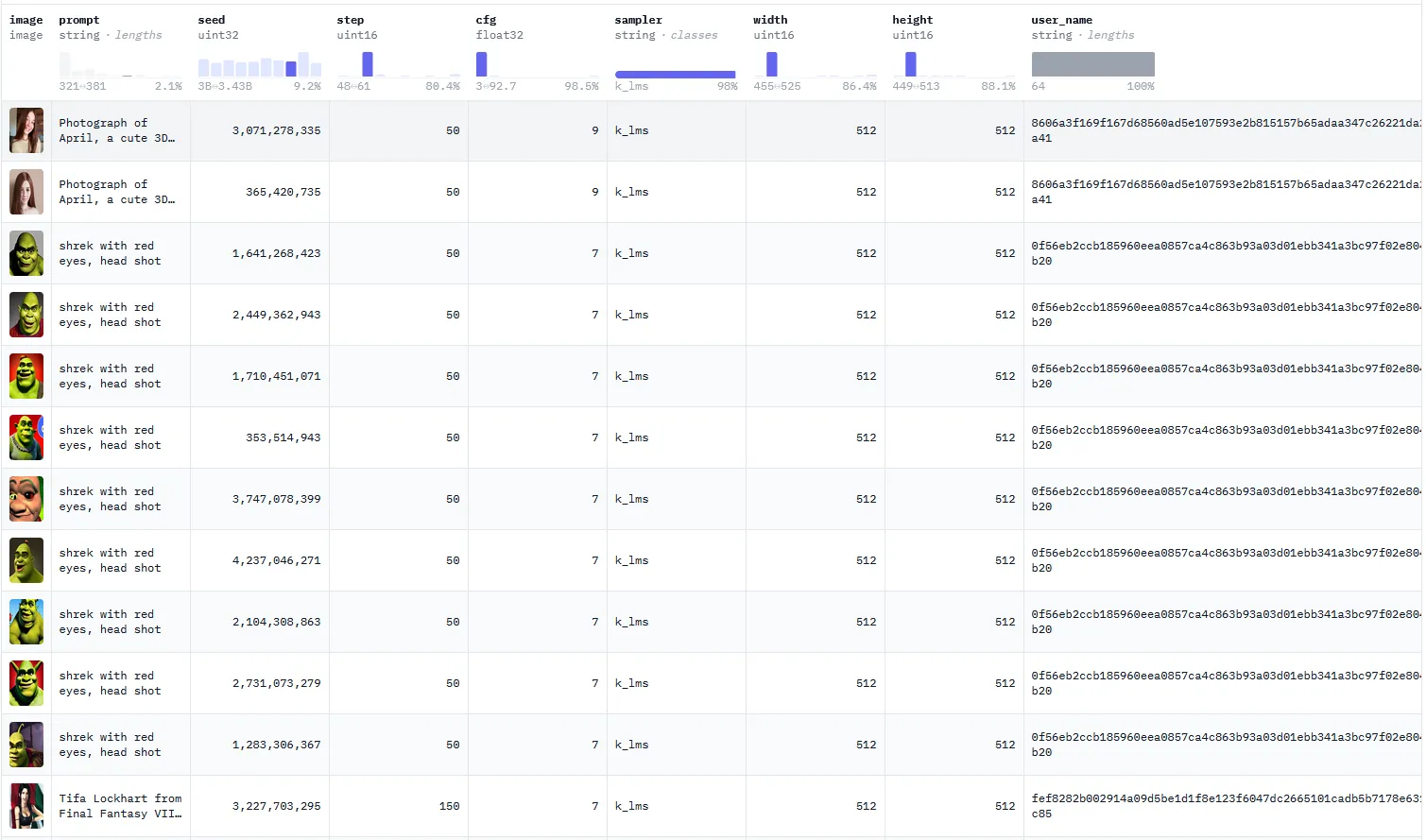The image size is (1426, 840).
Task: Click the user_name length histogram bar
Action: tap(1093, 64)
